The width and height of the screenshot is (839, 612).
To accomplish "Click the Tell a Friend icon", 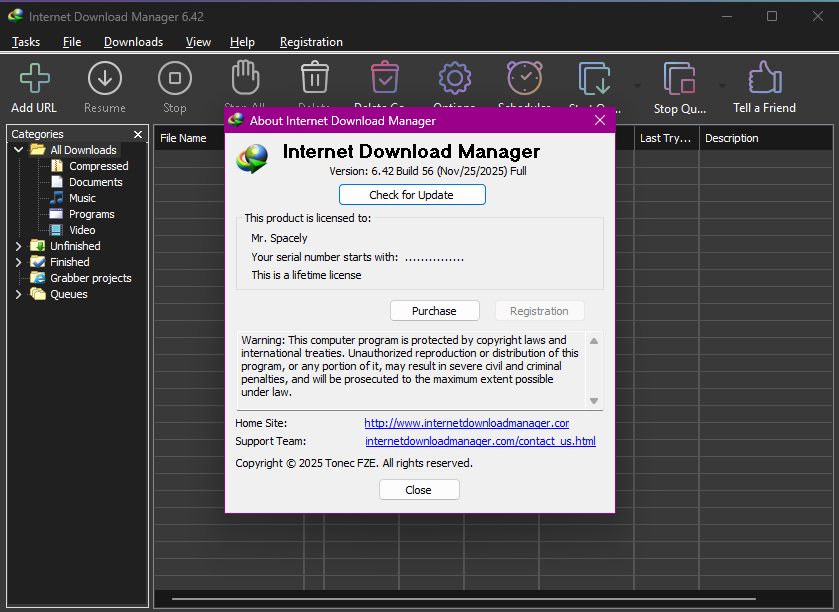I will (x=764, y=79).
